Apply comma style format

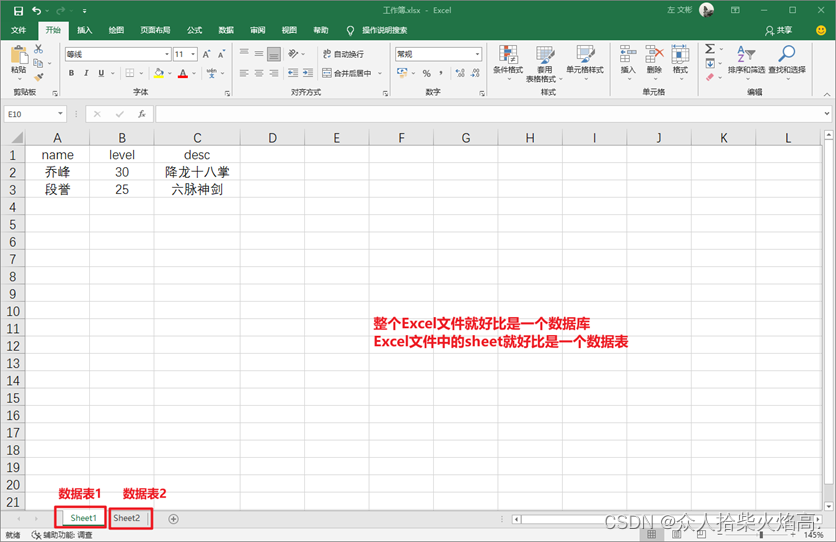point(441,73)
